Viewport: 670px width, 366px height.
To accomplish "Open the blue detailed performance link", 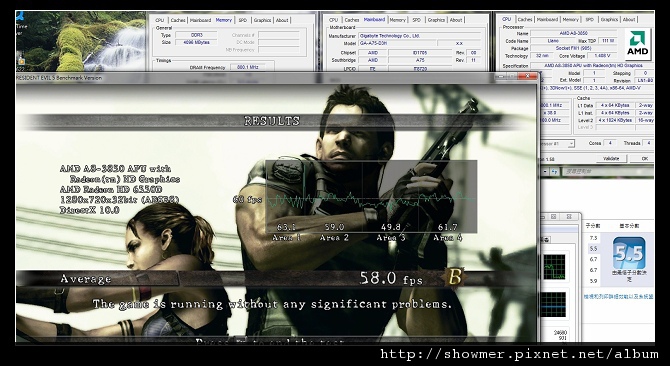I will pos(618,296).
